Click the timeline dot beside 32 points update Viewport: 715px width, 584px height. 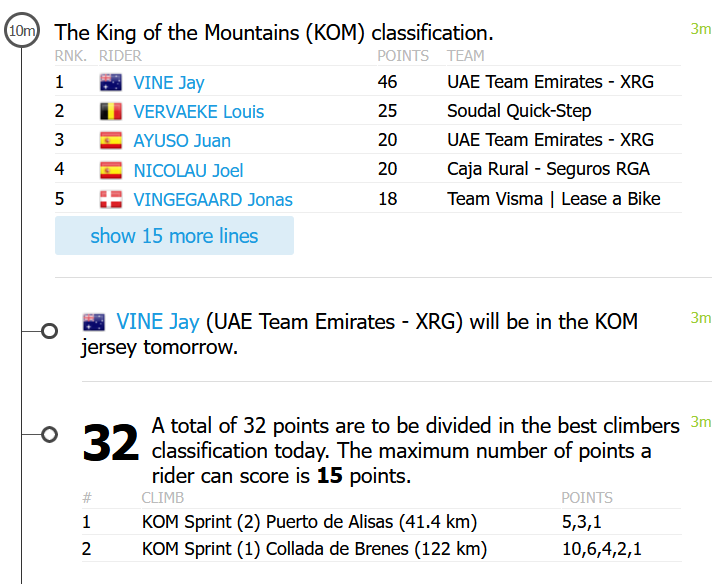(x=48, y=434)
